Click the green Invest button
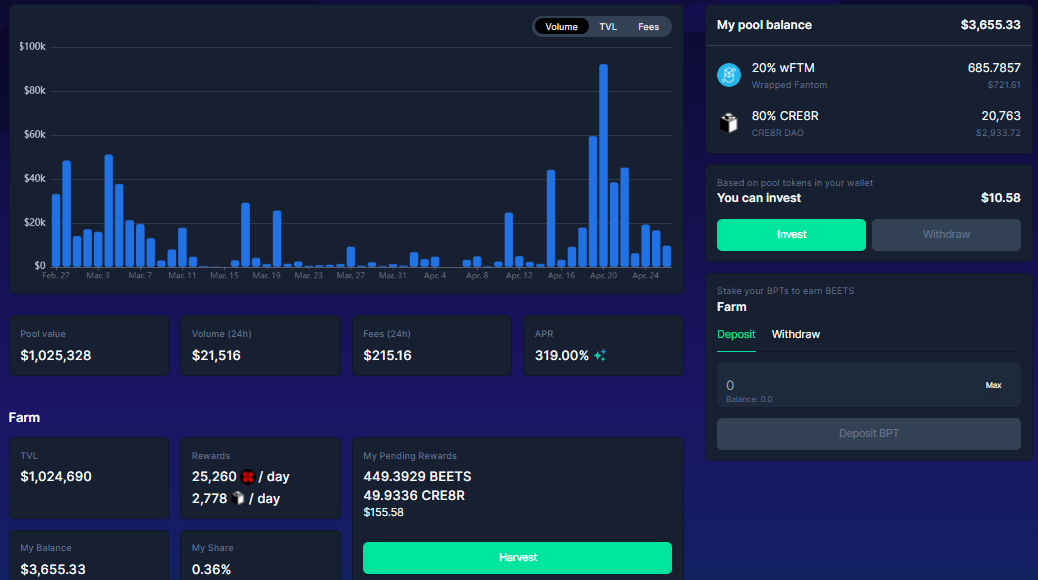The image size is (1038, 580). click(791, 234)
